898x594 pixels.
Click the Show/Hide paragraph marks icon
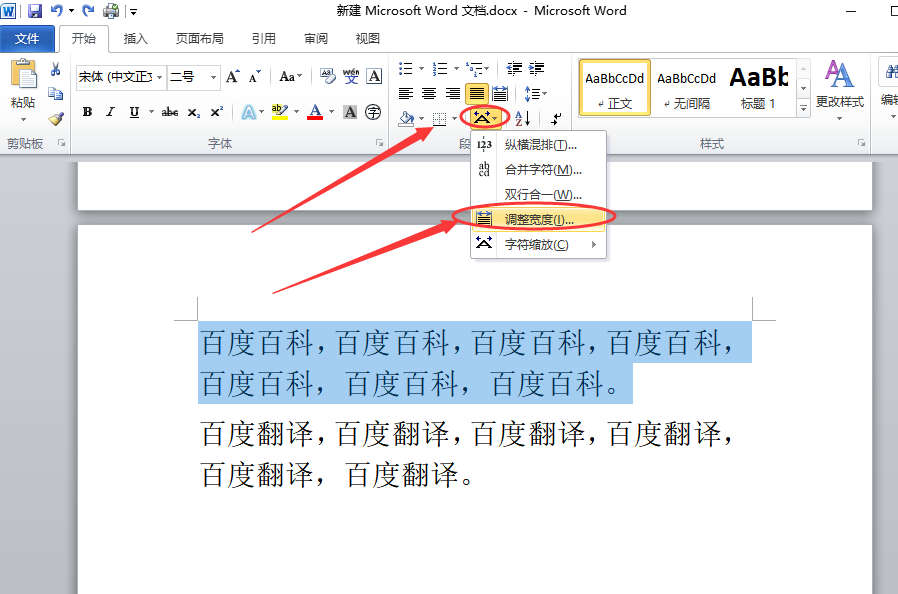(556, 119)
